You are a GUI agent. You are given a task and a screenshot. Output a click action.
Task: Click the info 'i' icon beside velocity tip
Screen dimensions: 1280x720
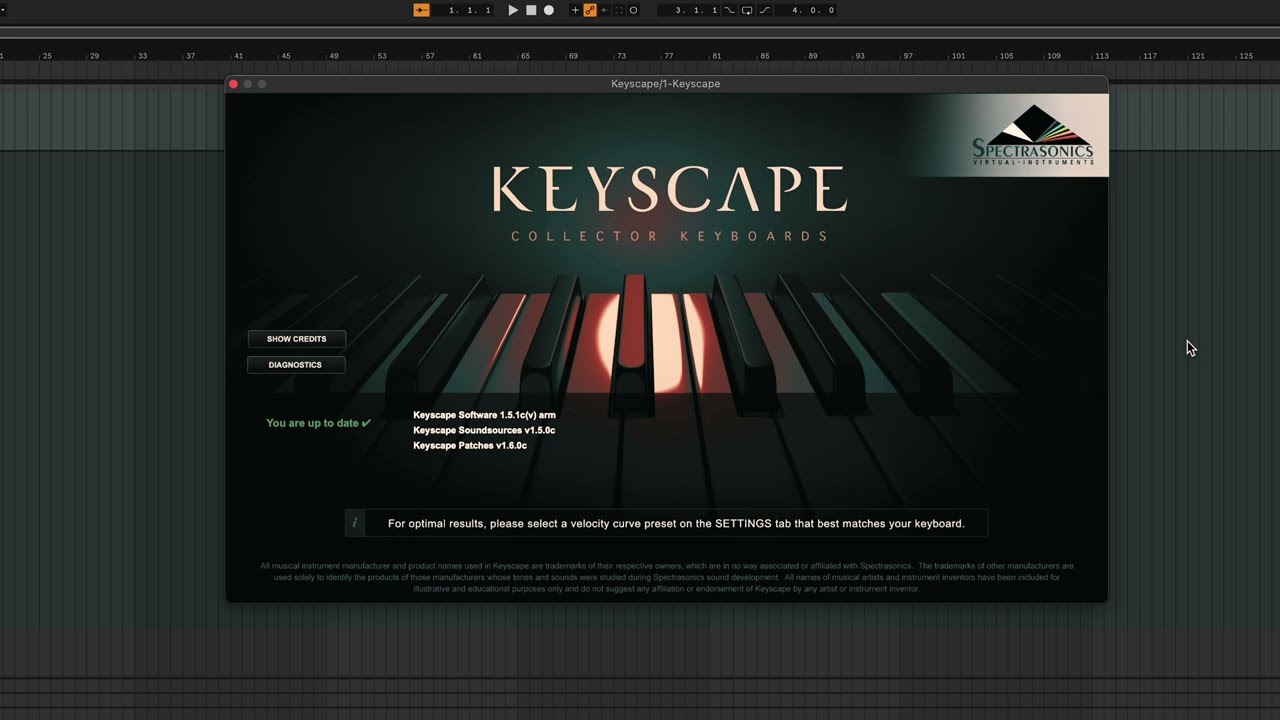pyautogui.click(x=355, y=523)
